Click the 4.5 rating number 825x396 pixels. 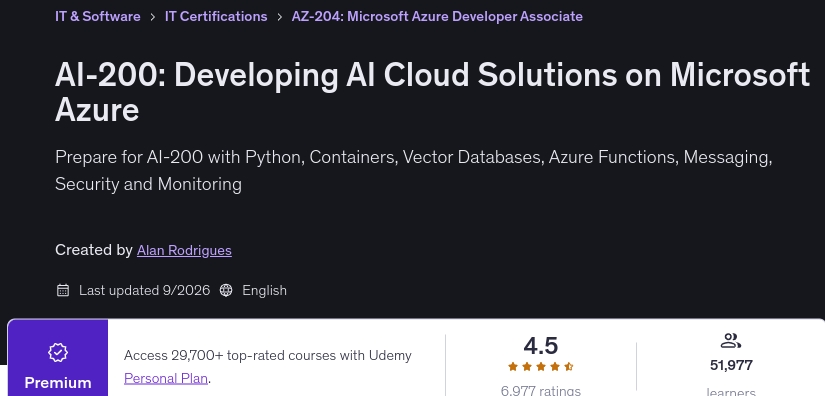(540, 346)
